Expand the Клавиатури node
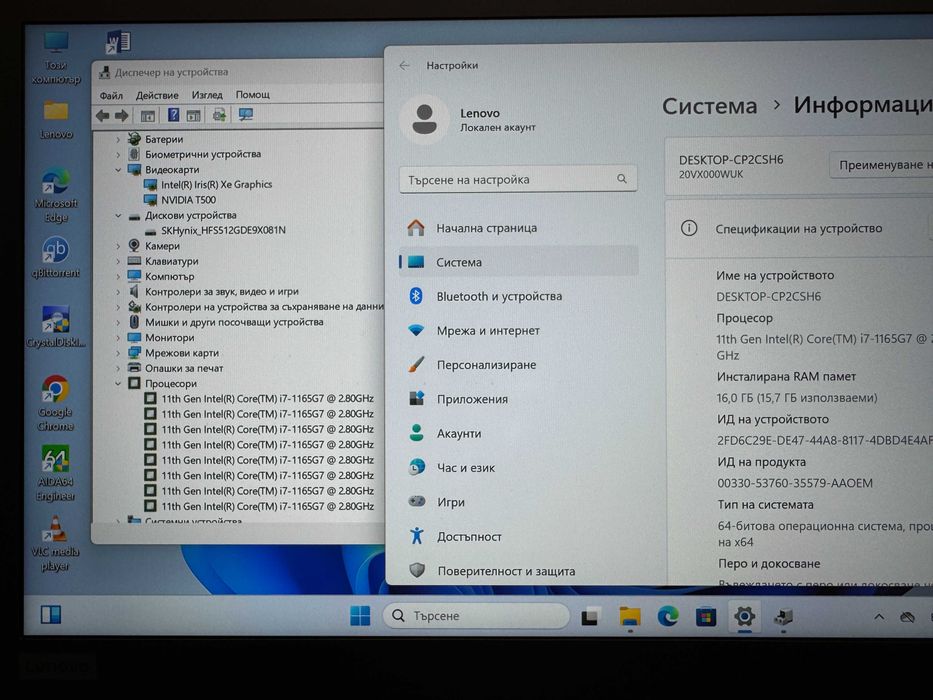 [118, 261]
